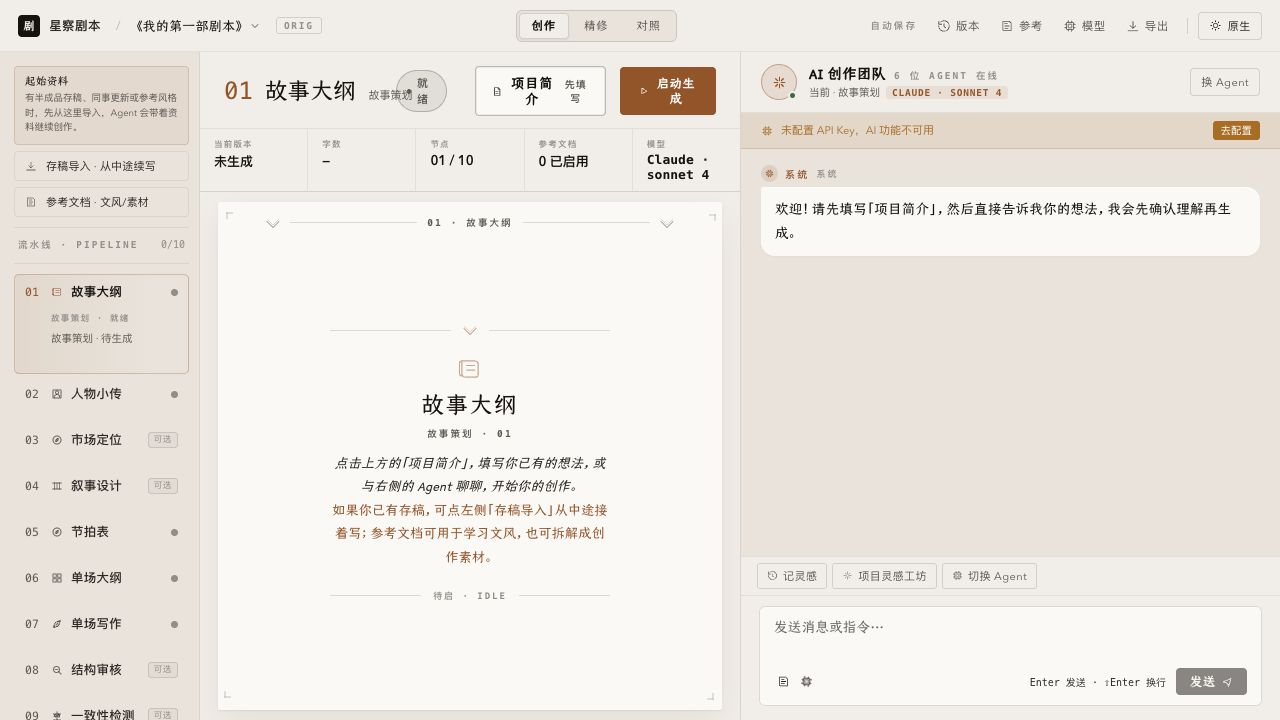Screen dimensions: 1280x720
Task: Select pipeline step 03 市场定位
Action: (101, 440)
